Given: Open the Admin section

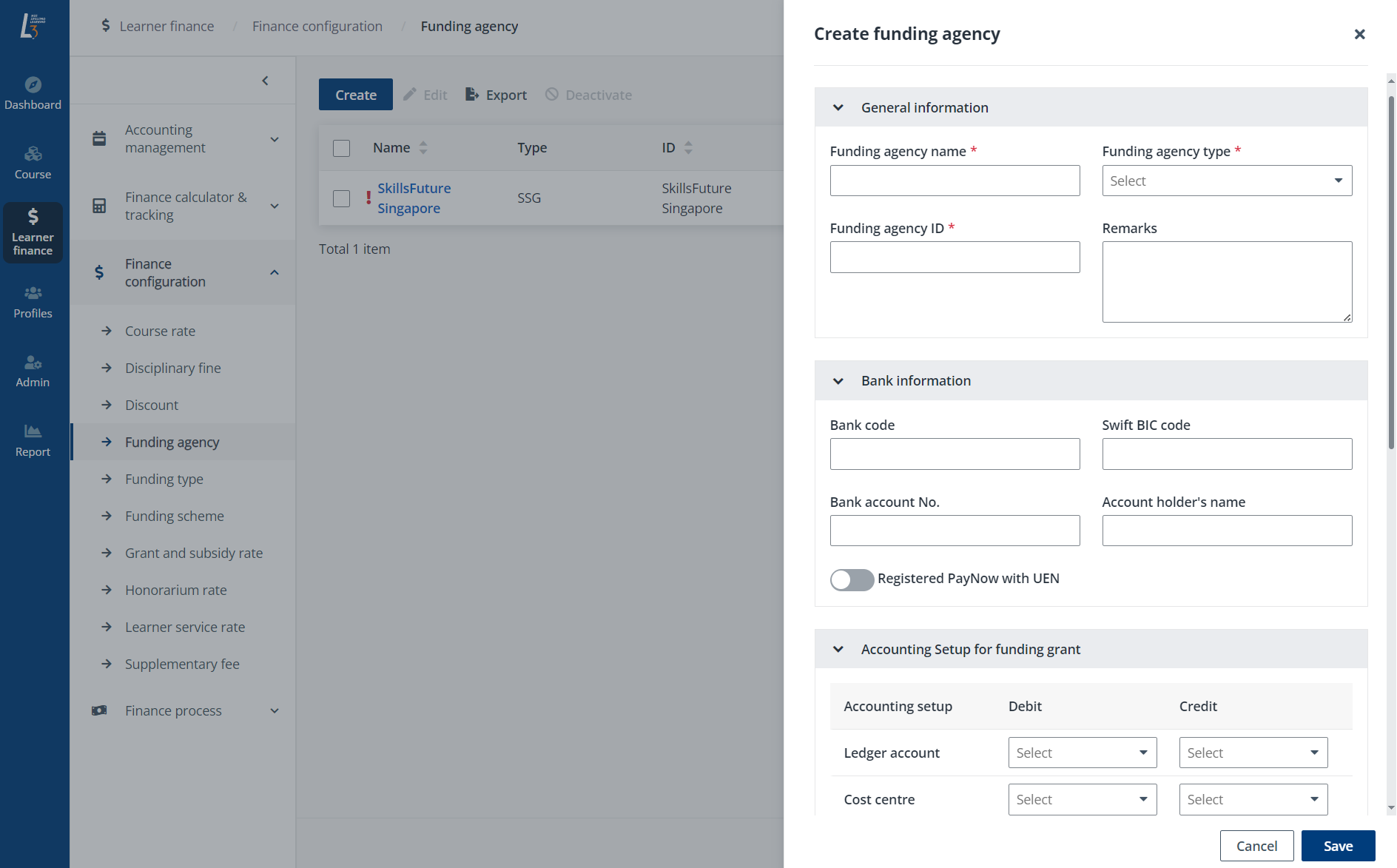Looking at the screenshot, I should (x=33, y=370).
